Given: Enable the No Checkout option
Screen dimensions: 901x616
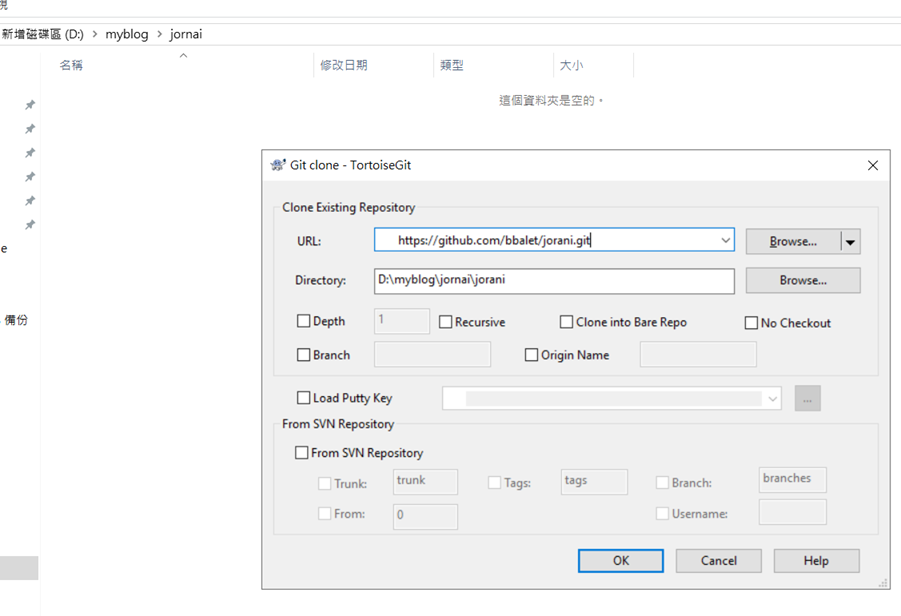Looking at the screenshot, I should [751, 323].
